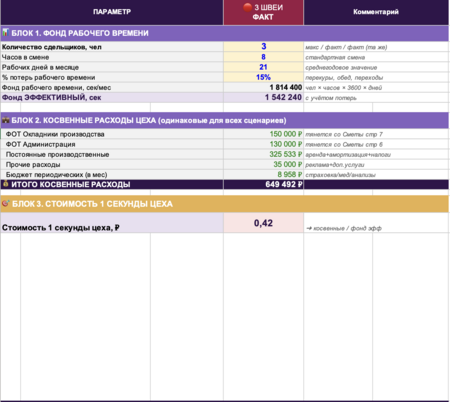Click comment чел × часов × 3600 × дней

[x=343, y=88]
